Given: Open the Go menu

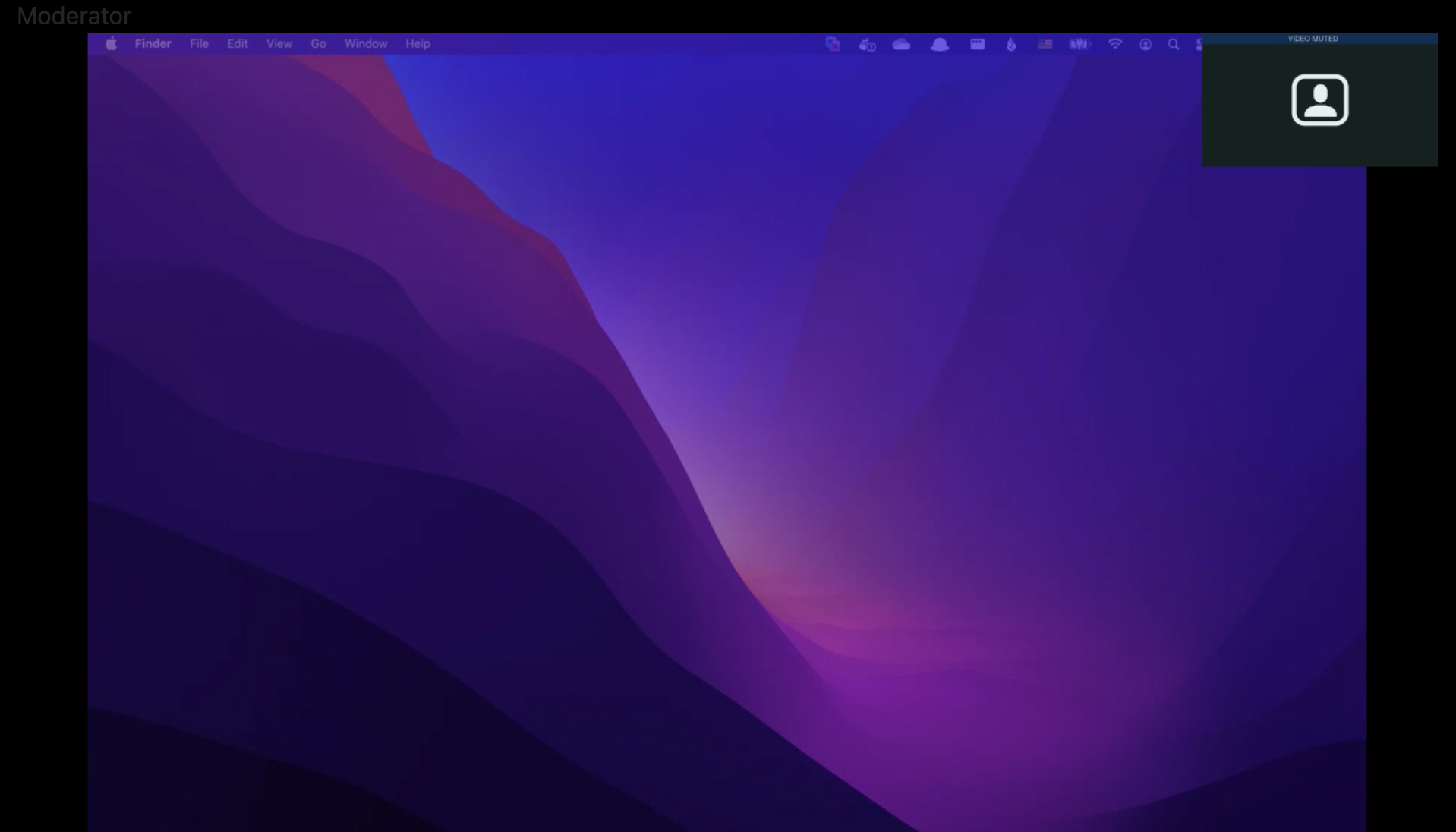Looking at the screenshot, I should [x=318, y=44].
